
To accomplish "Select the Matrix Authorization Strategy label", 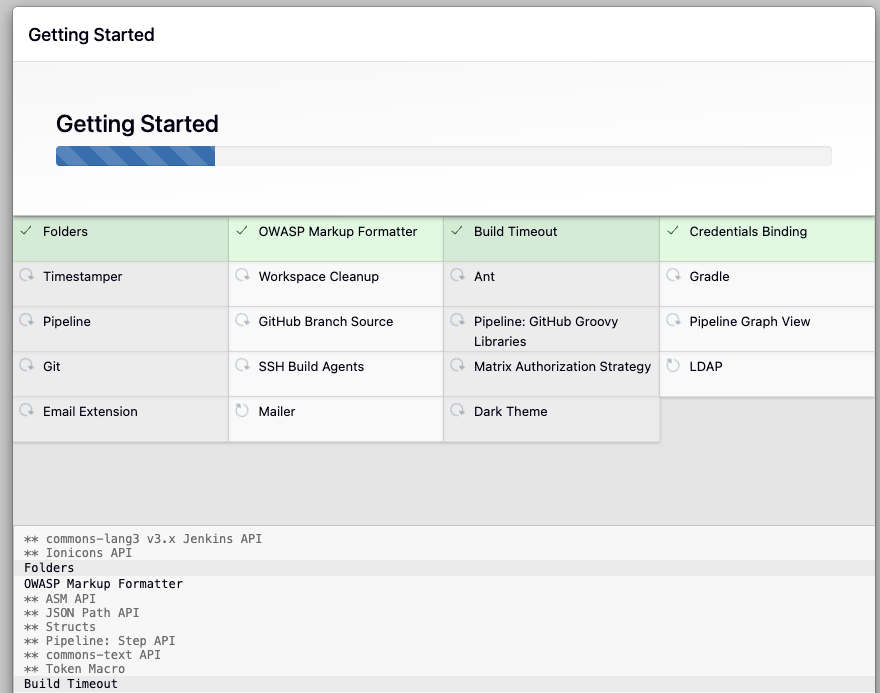I will click(x=562, y=366).
